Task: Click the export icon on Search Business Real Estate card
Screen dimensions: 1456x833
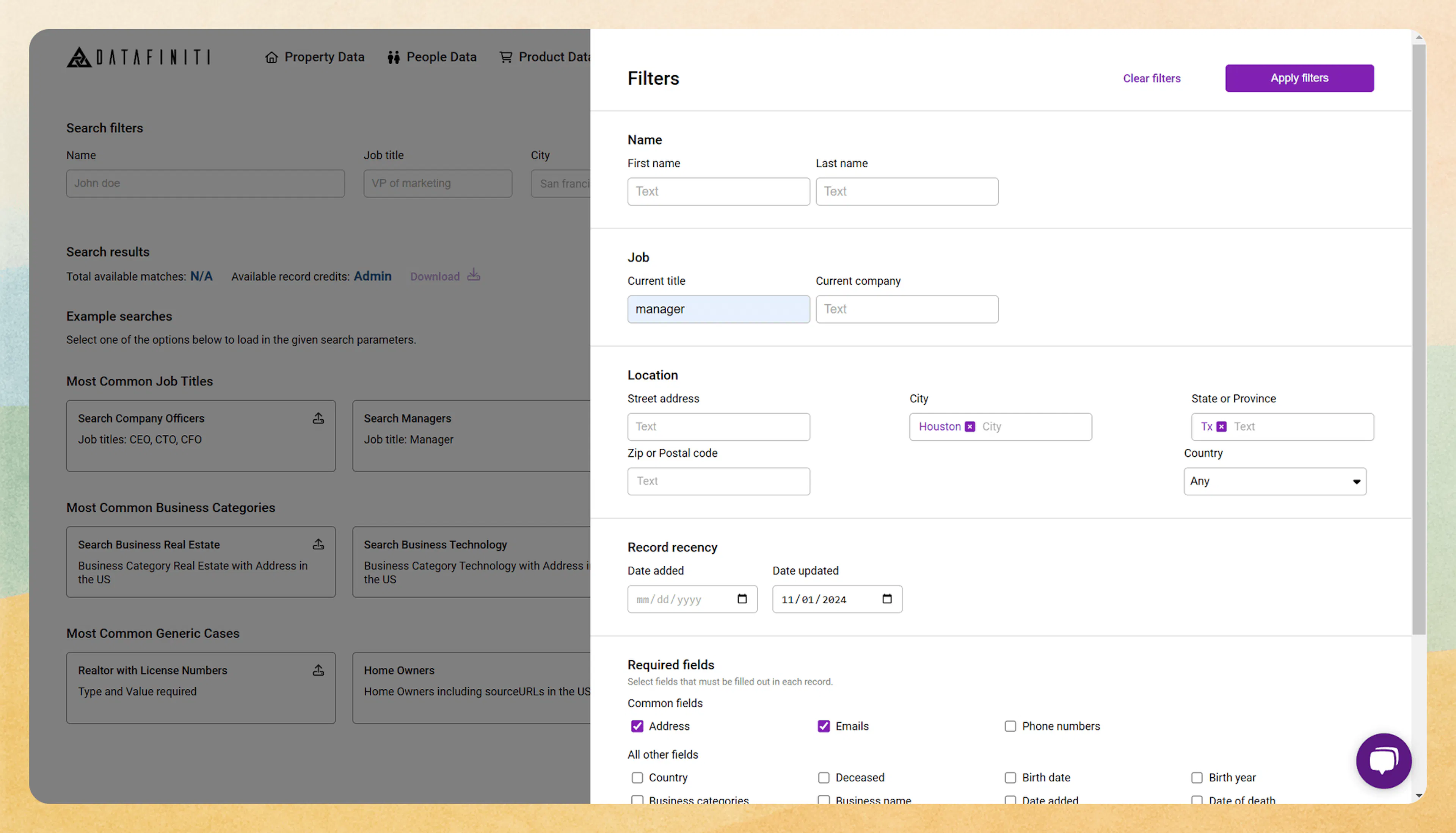Action: pos(319,544)
